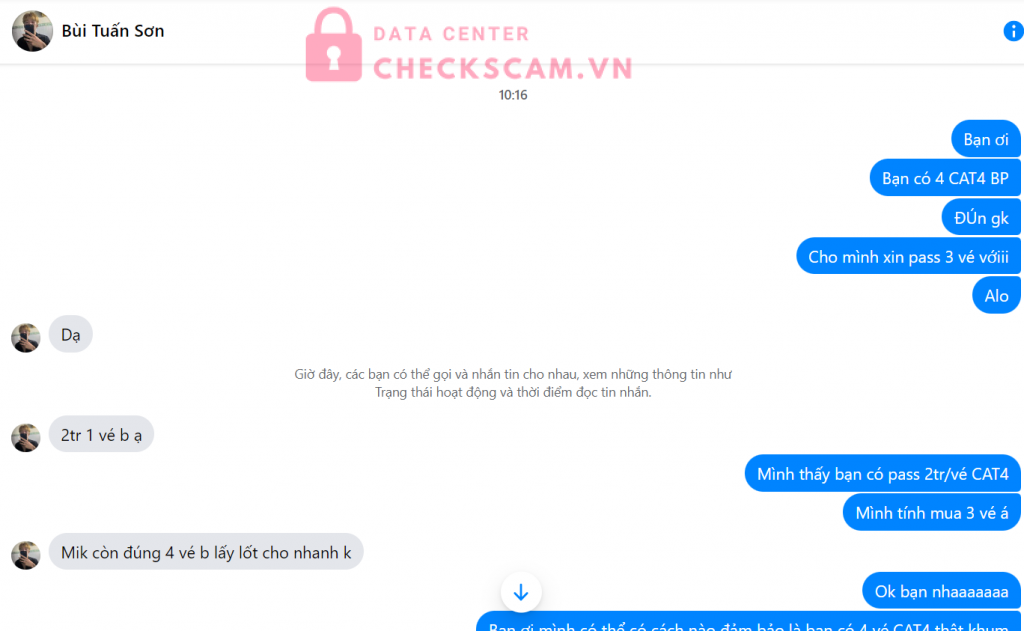Click the "Mình tính mua 3 vé á" bubble
Viewport: 1024px width, 631px height.
(x=931, y=513)
